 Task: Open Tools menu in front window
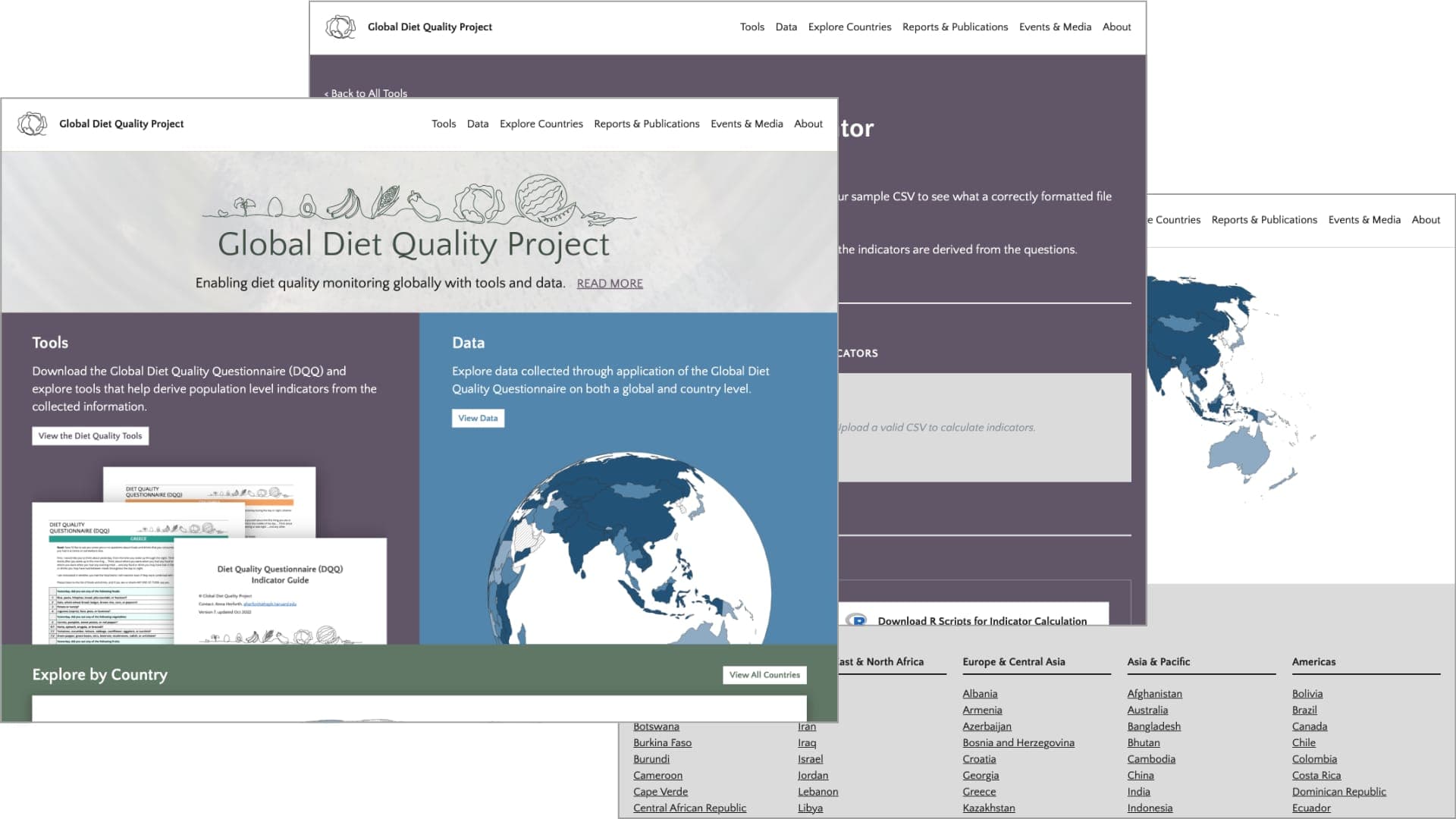click(444, 124)
